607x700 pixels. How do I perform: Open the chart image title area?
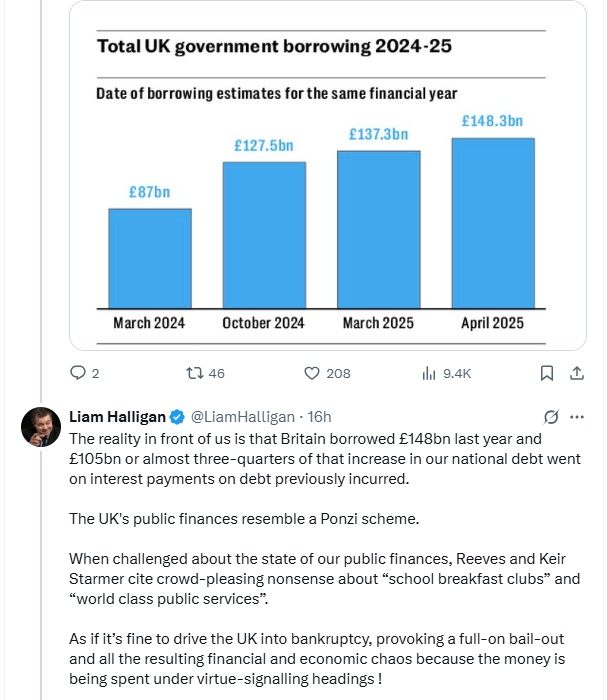pos(272,46)
